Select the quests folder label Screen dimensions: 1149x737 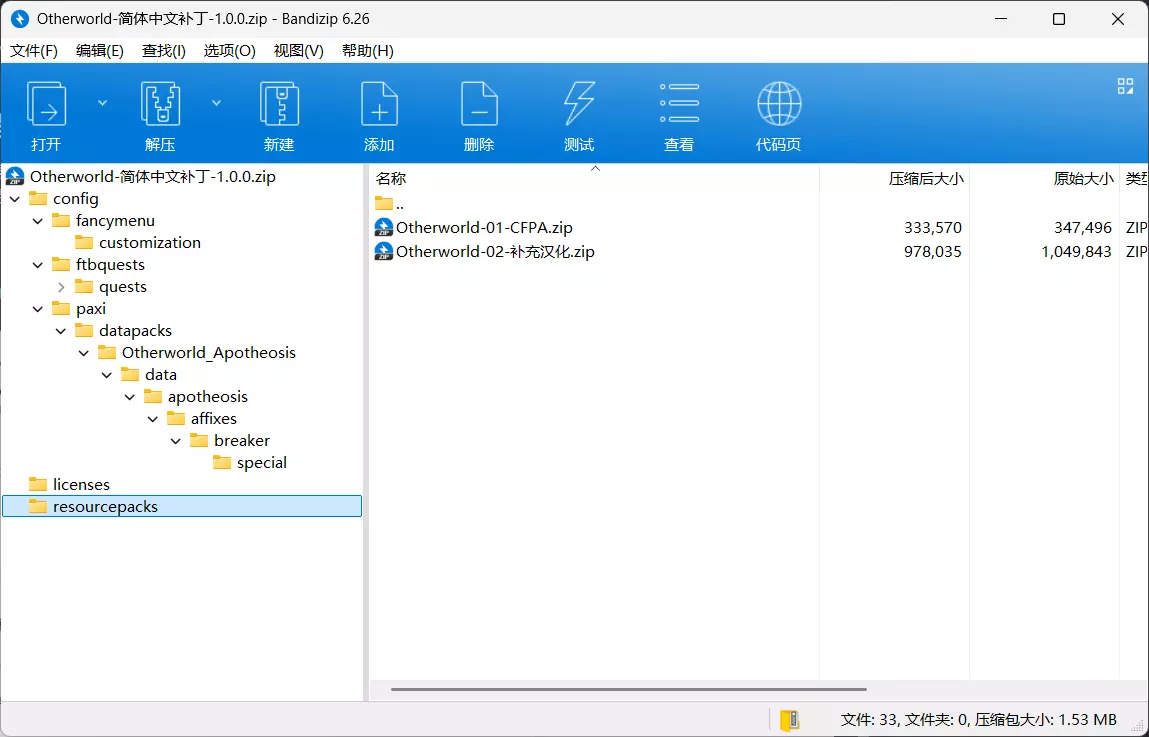pos(122,286)
